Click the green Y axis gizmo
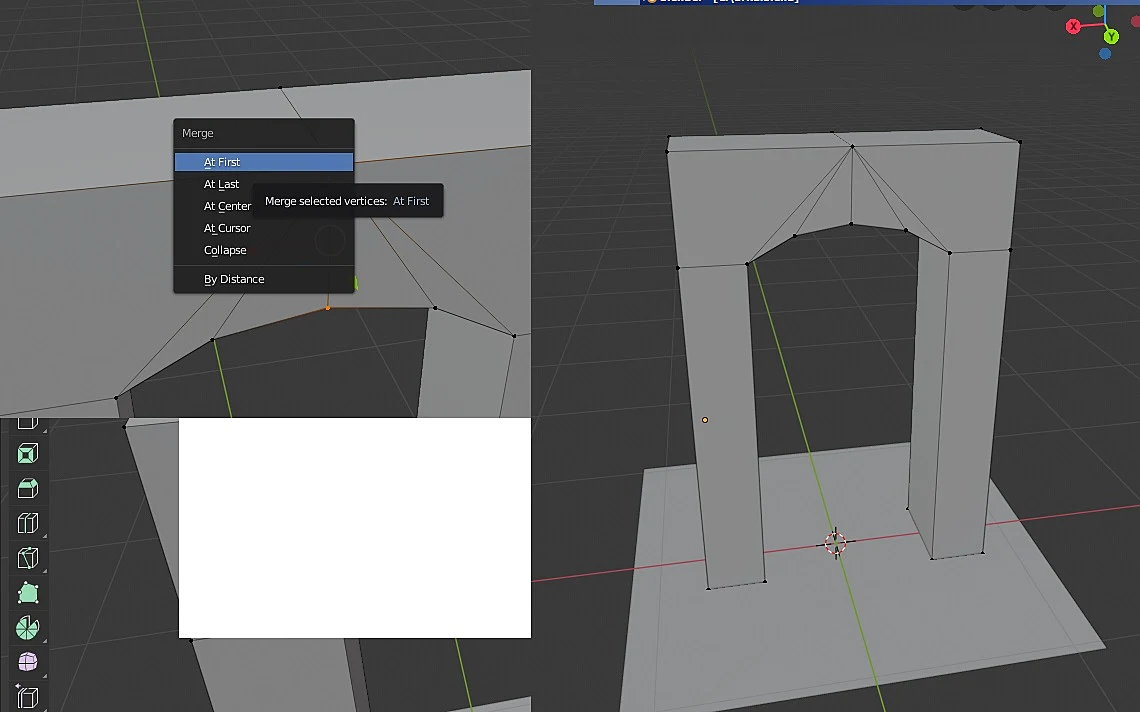The image size is (1140, 712). [1111, 36]
